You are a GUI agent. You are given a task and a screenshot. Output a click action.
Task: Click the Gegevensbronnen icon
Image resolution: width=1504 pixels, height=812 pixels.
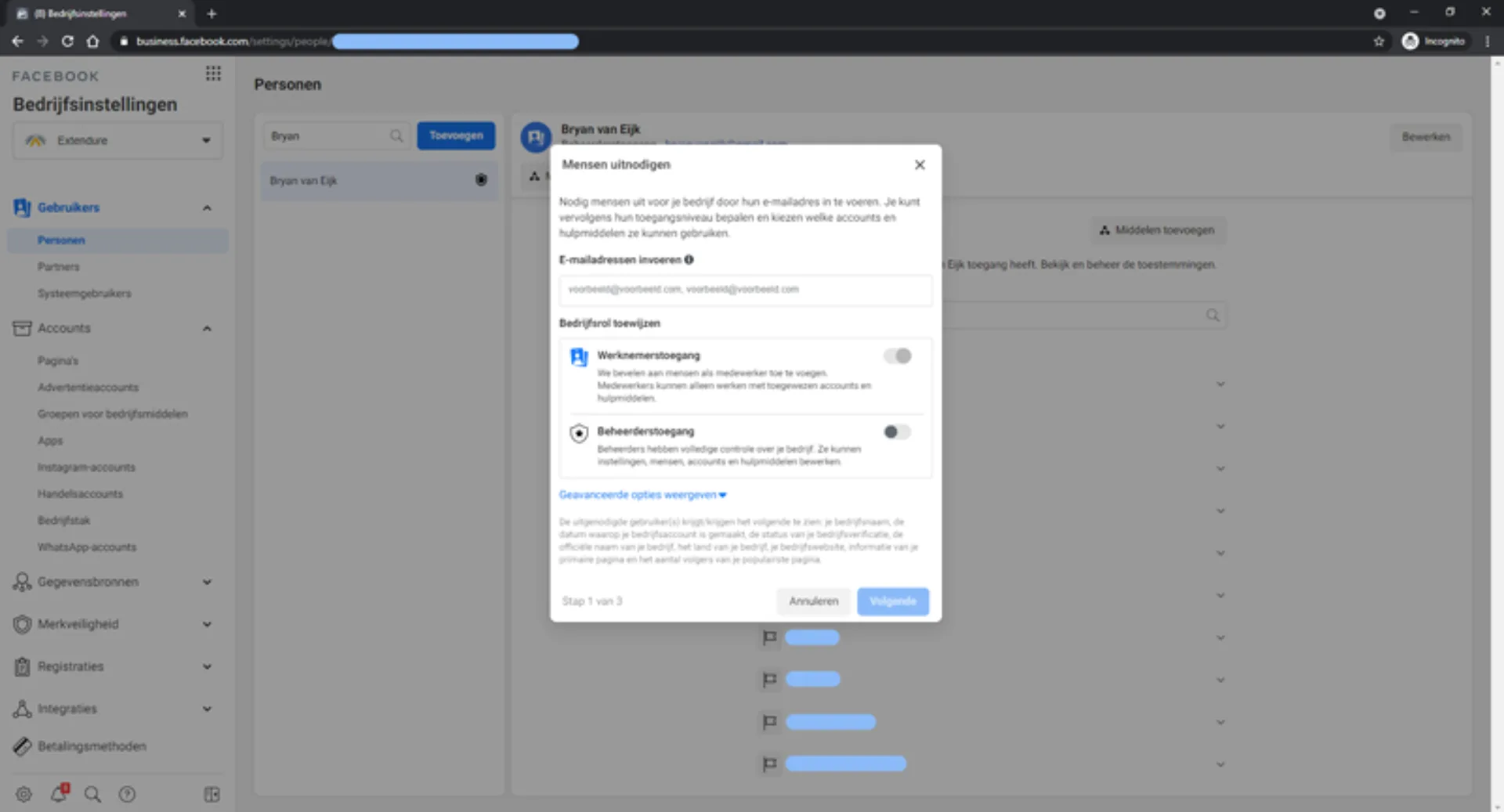[x=22, y=582]
